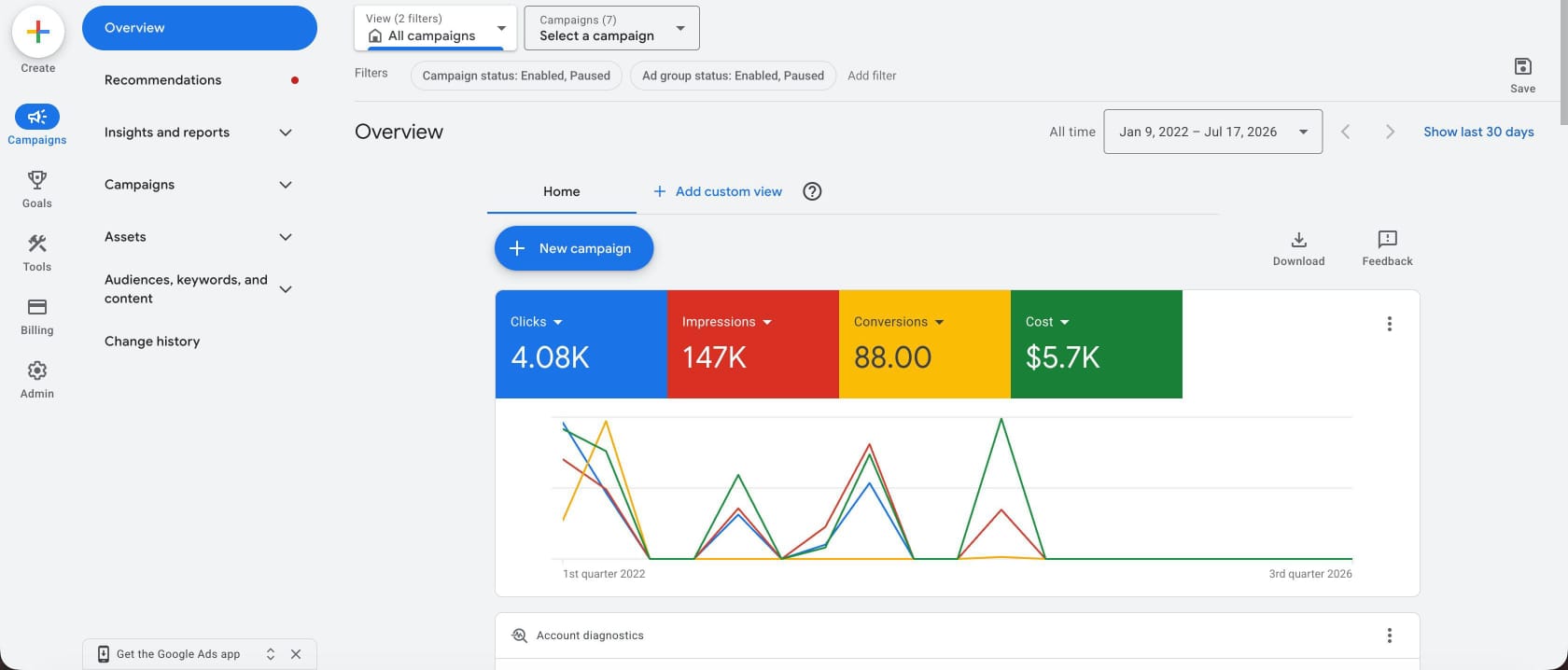Viewport: 1568px width, 670px height.
Task: Click the Download icon
Action: pos(1298,240)
